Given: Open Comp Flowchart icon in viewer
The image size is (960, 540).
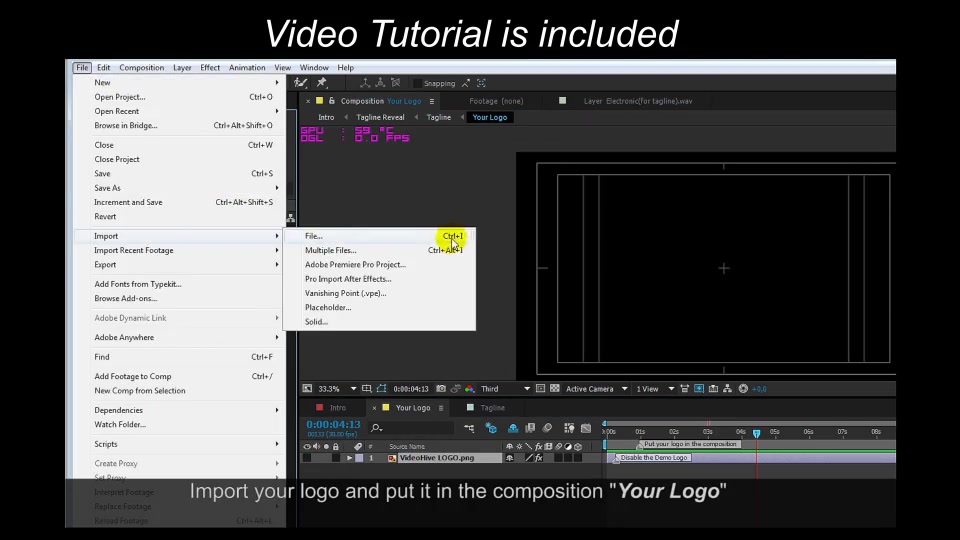Looking at the screenshot, I should click(727, 389).
